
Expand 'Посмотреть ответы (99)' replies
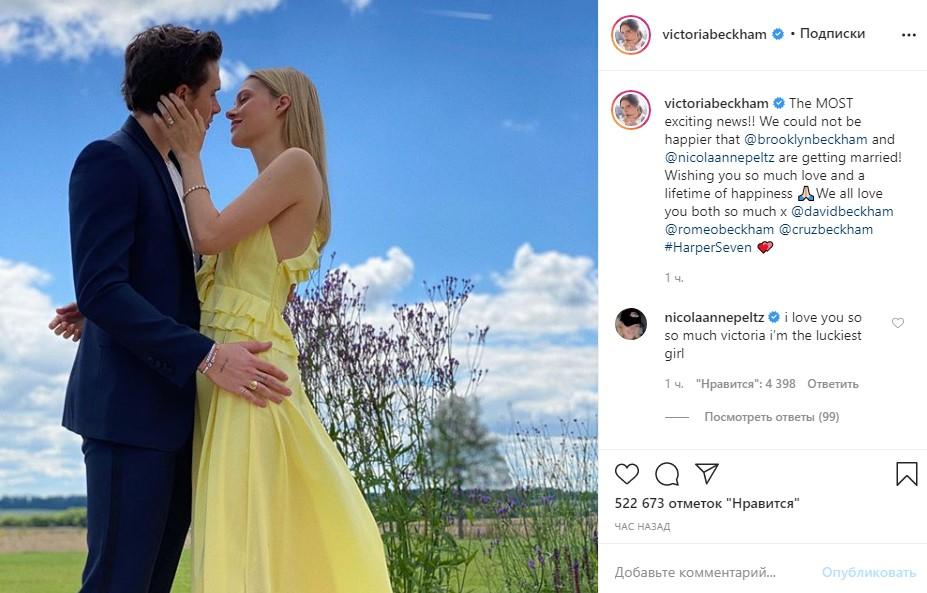[x=772, y=417]
